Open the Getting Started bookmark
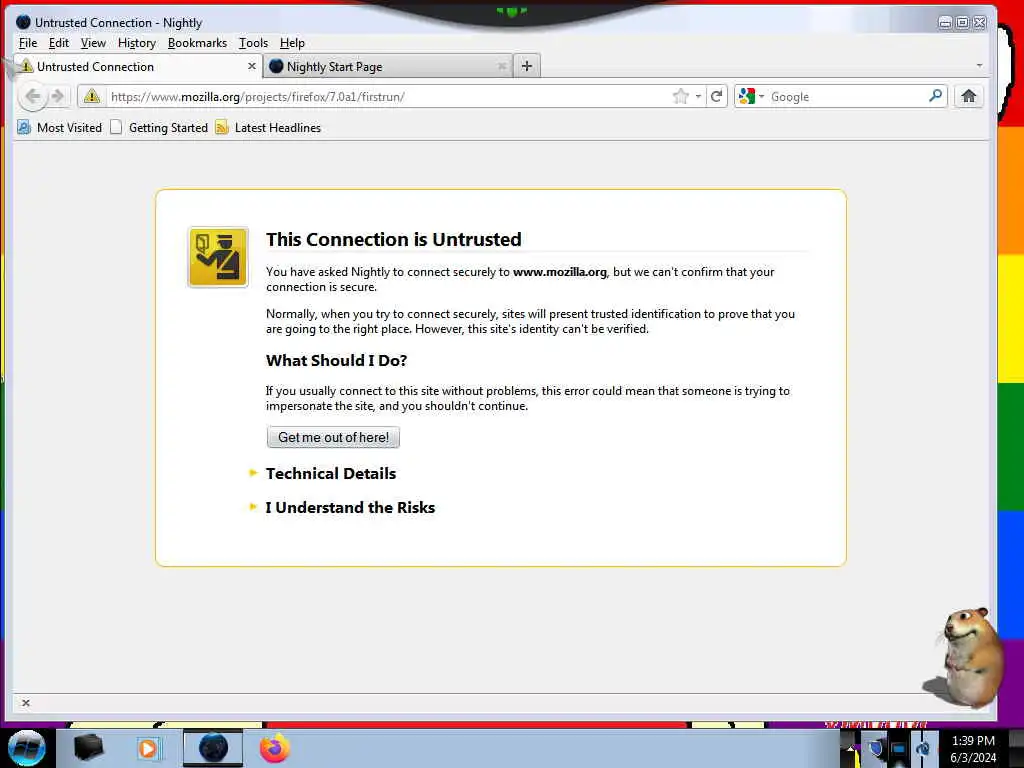Viewport: 1024px width, 768px height. pyautogui.click(x=159, y=127)
